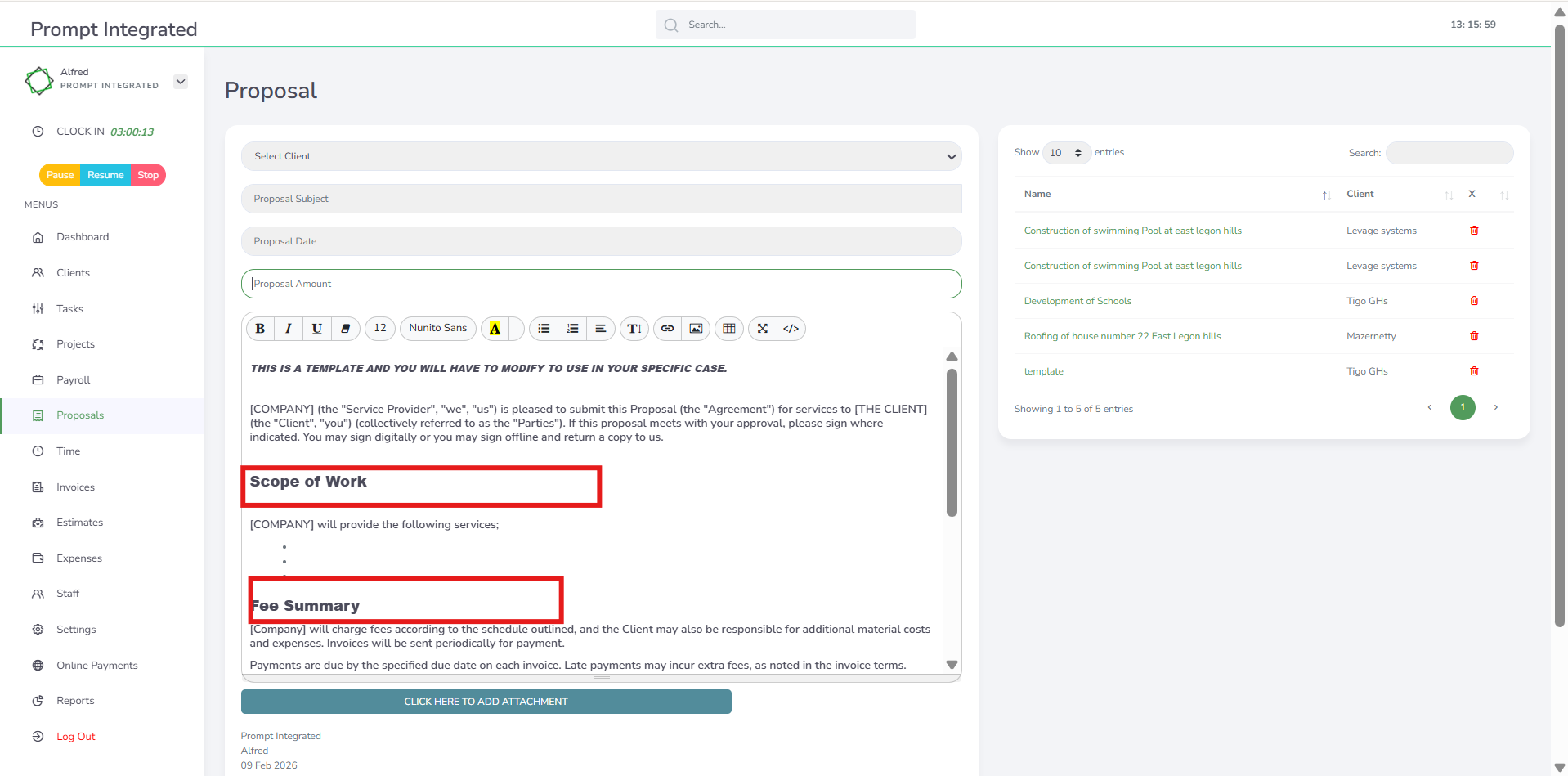The image size is (1568, 776).
Task: Go to Payroll in the sidebar
Action: click(73, 380)
